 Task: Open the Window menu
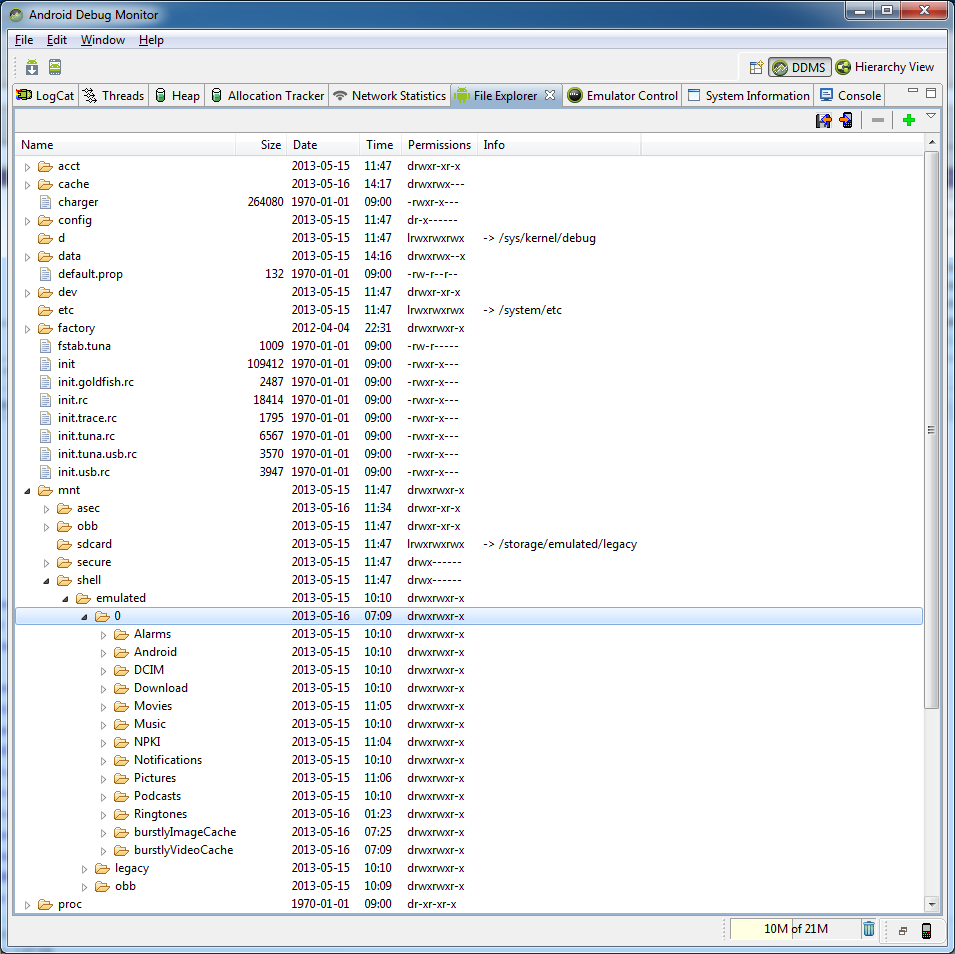click(102, 40)
